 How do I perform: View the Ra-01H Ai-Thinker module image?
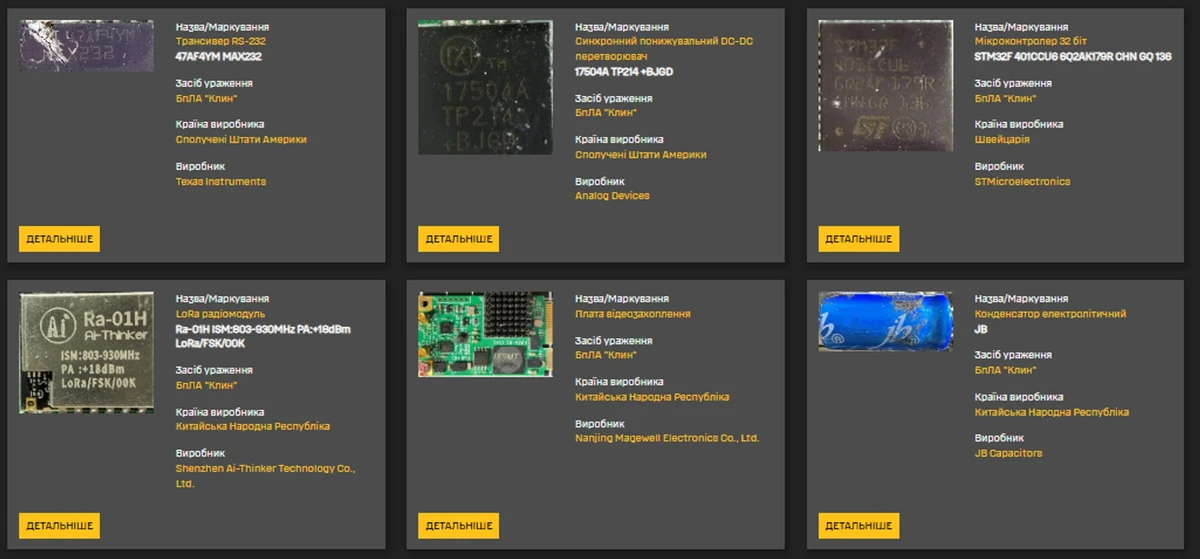click(x=86, y=352)
